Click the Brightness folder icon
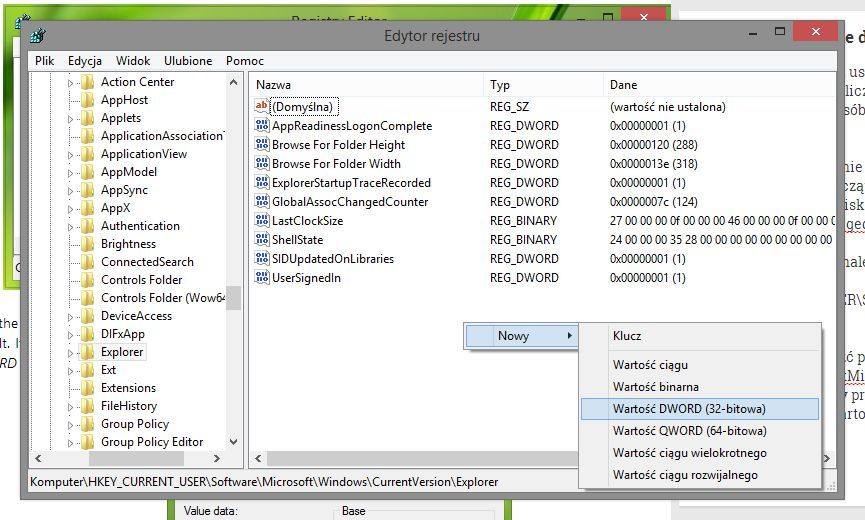 point(87,244)
